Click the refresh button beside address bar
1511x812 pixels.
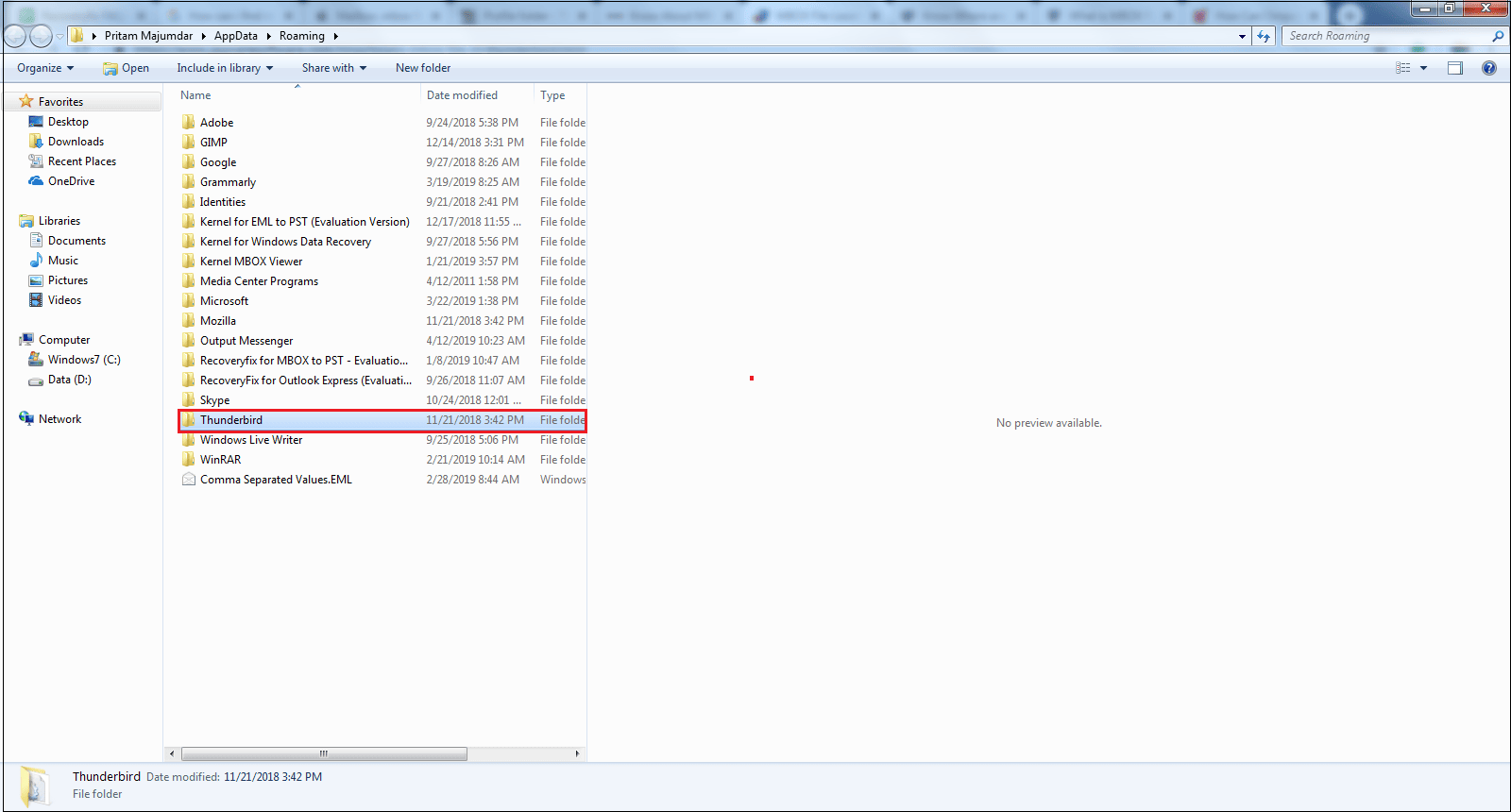pos(1264,36)
